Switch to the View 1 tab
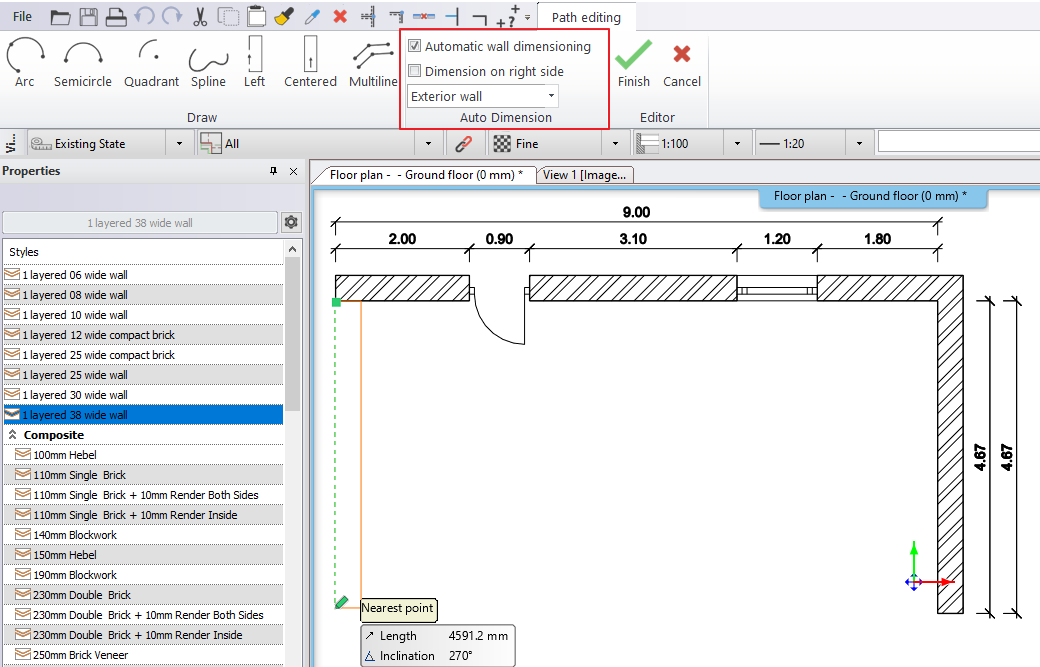1040x667 pixels. pos(585,175)
